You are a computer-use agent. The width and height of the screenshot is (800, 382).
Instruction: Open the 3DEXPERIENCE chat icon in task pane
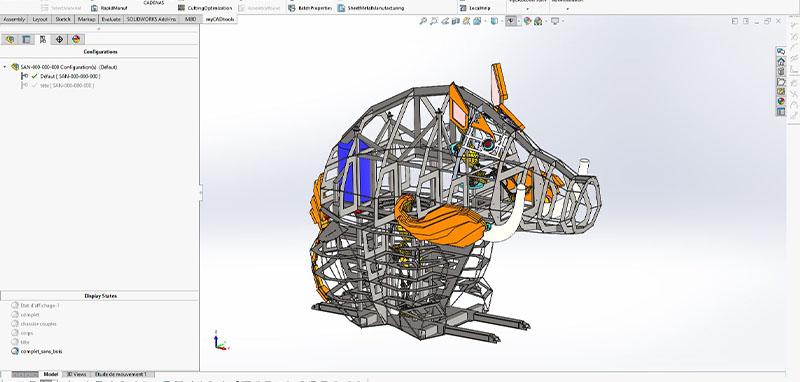tap(781, 51)
